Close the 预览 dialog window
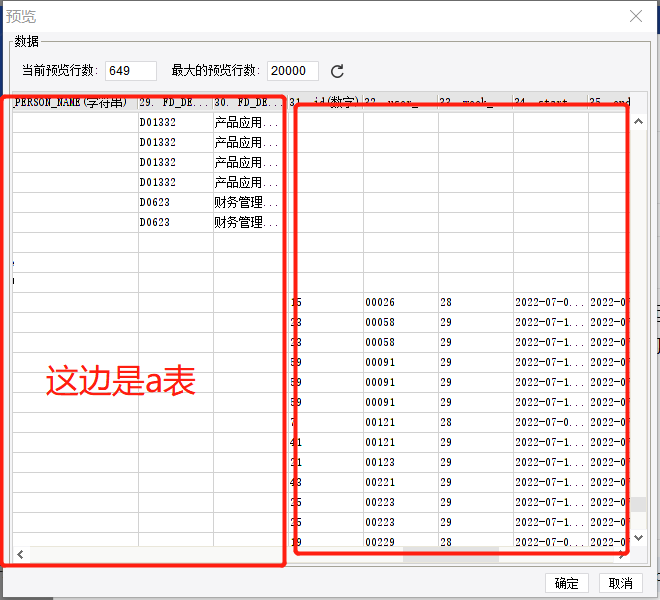Image resolution: width=660 pixels, height=600 pixels. [x=636, y=16]
